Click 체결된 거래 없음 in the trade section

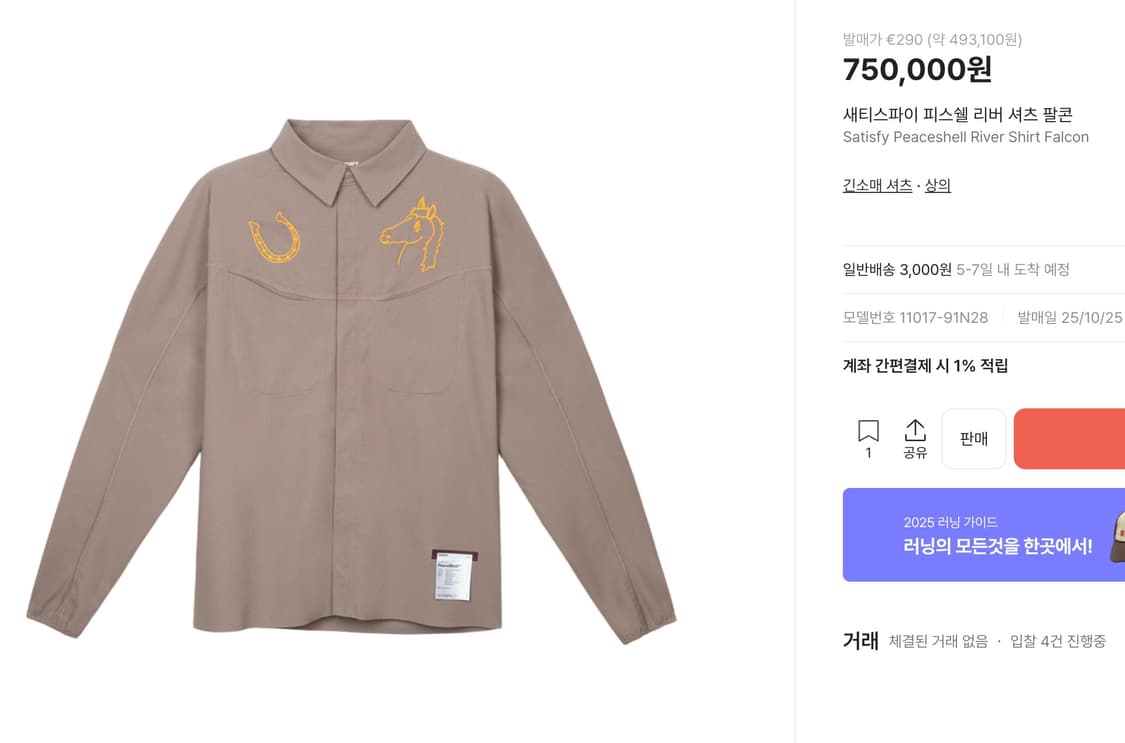931,642
